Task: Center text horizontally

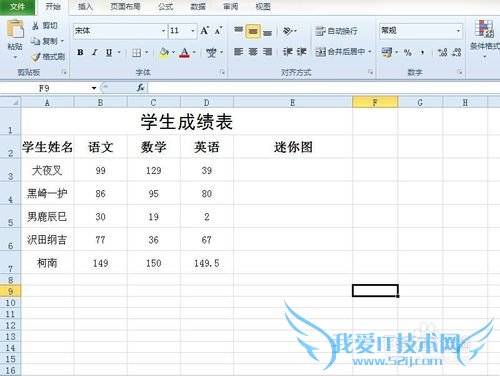Action: 253,52
